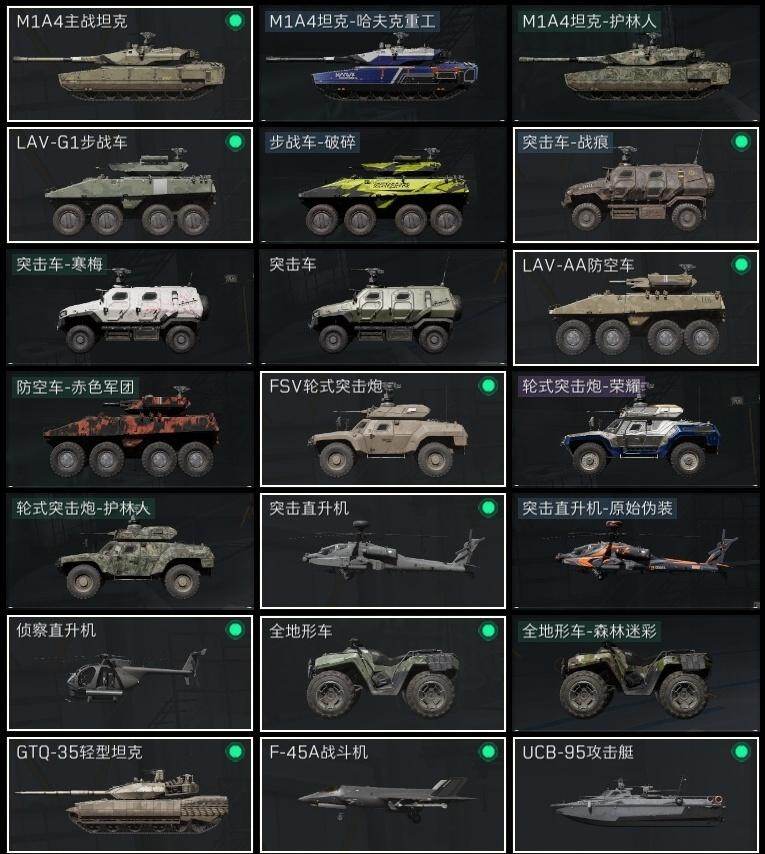765x854 pixels.
Task: Click the F-45A战斗机 fighter jet image
Action: pyautogui.click(x=388, y=798)
